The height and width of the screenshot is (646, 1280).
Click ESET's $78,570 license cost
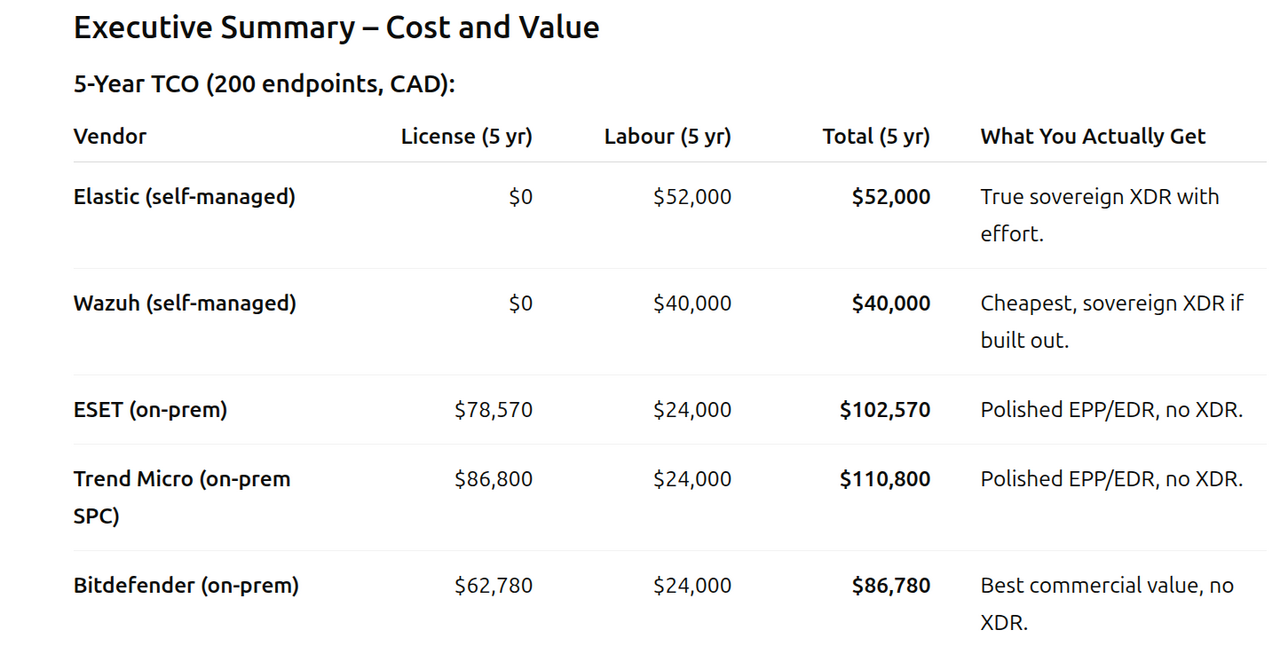[x=493, y=409]
